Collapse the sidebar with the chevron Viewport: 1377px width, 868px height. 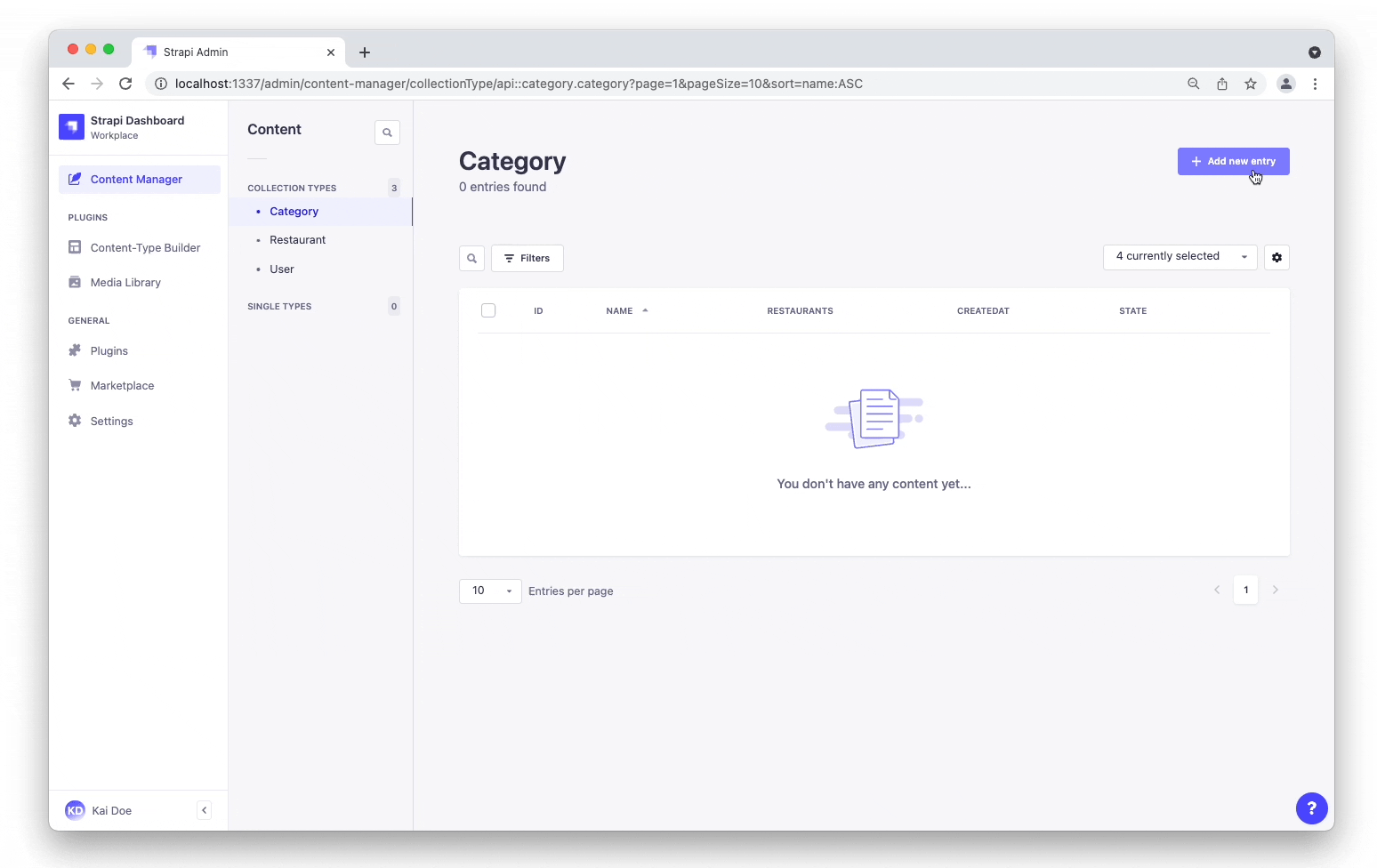coord(204,810)
